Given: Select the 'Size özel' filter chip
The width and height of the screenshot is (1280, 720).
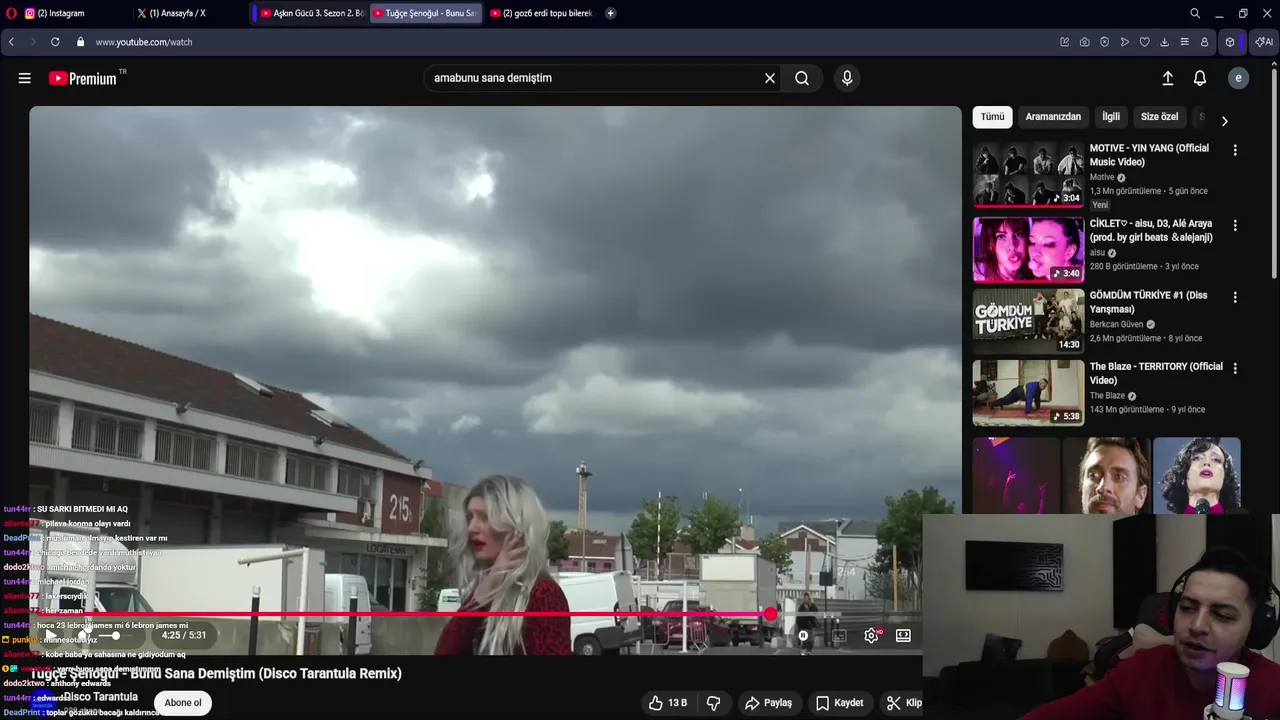Looking at the screenshot, I should tap(1159, 117).
